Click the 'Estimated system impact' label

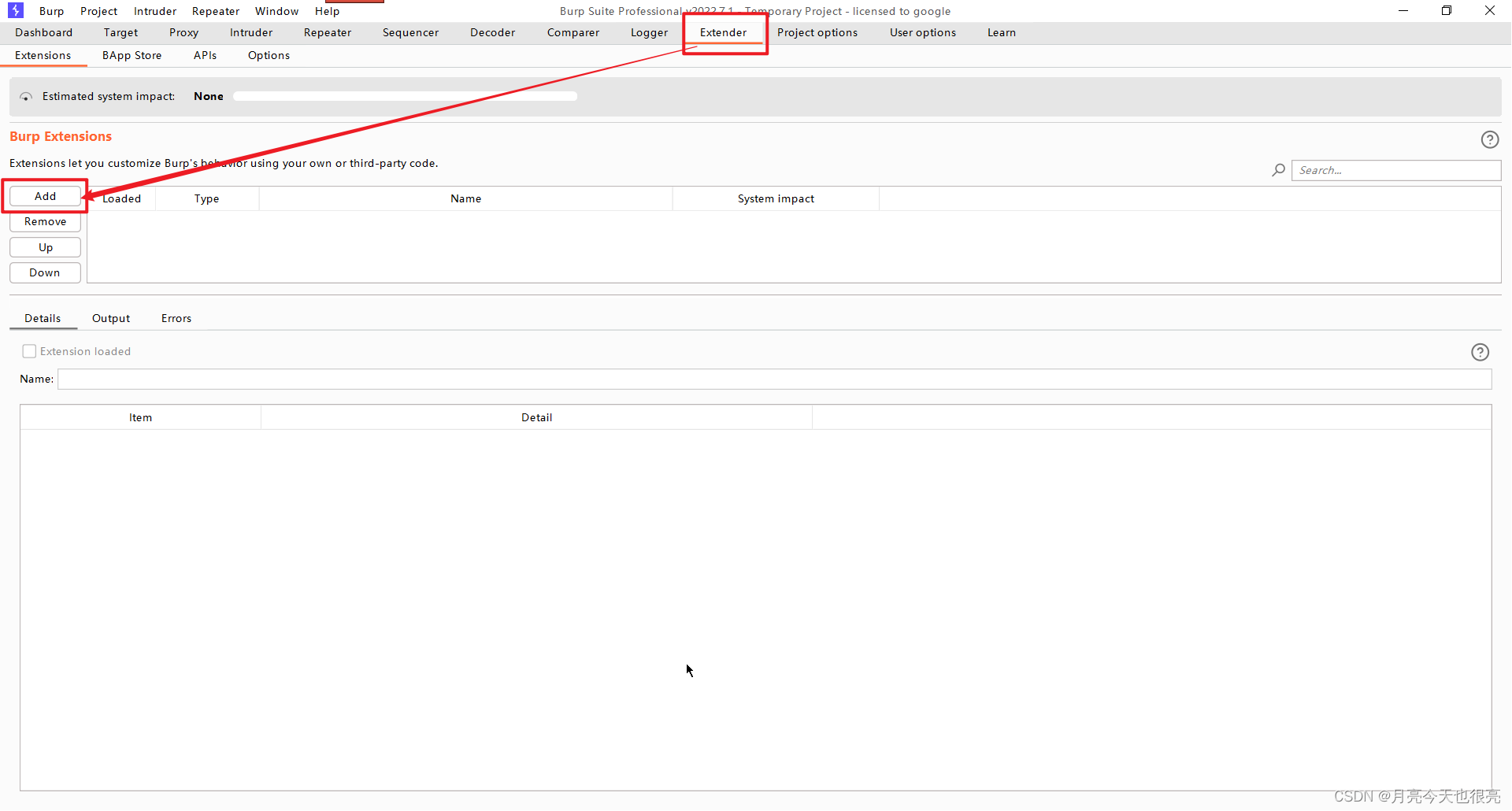109,96
